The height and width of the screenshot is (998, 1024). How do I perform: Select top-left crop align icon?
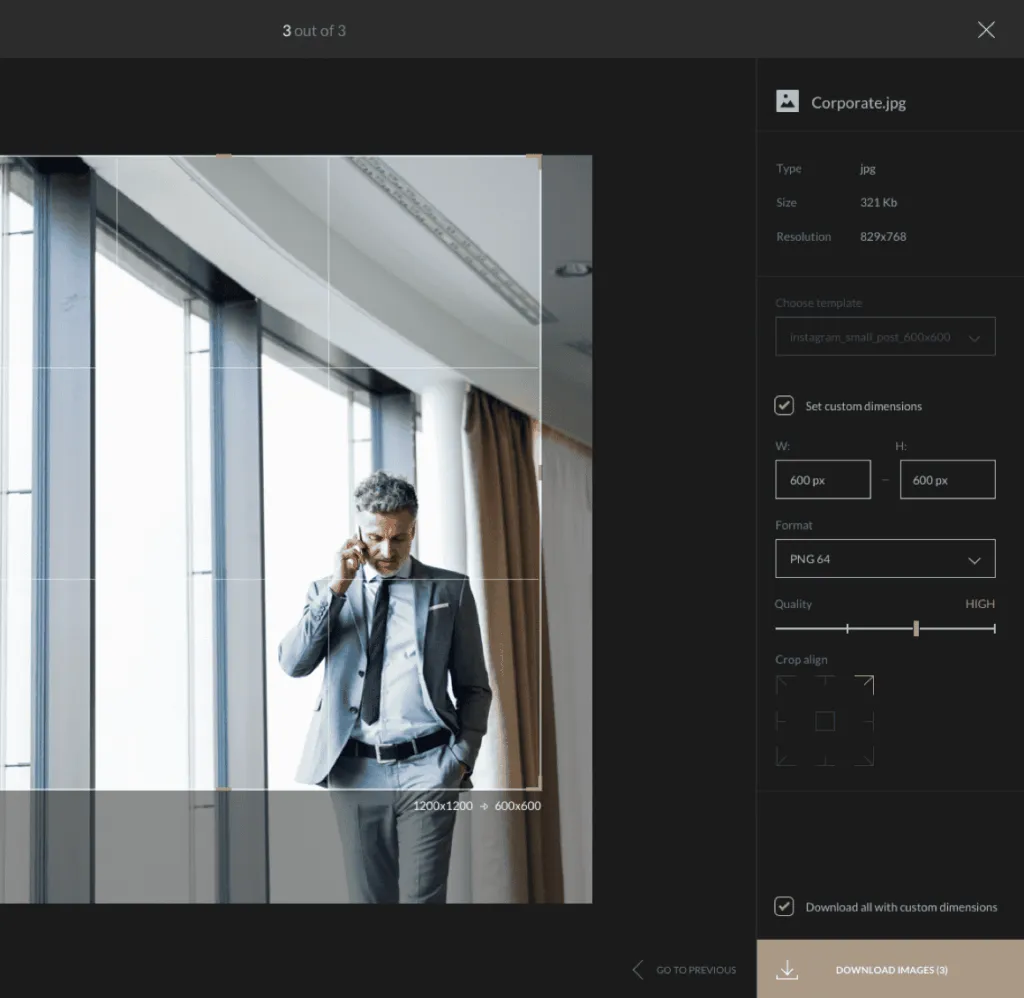786,684
